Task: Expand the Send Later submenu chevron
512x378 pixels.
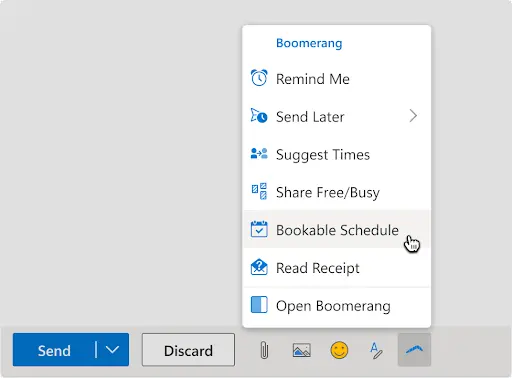Action: click(x=413, y=116)
